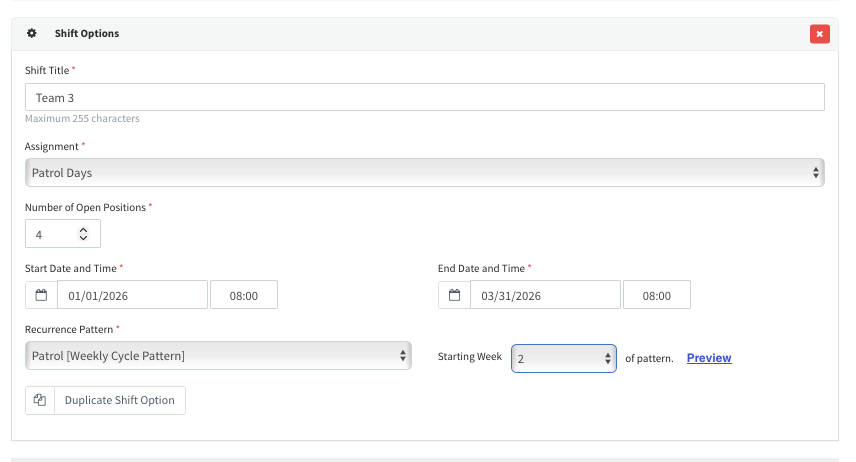Open the Recurrence Pattern dropdown

point(218,356)
